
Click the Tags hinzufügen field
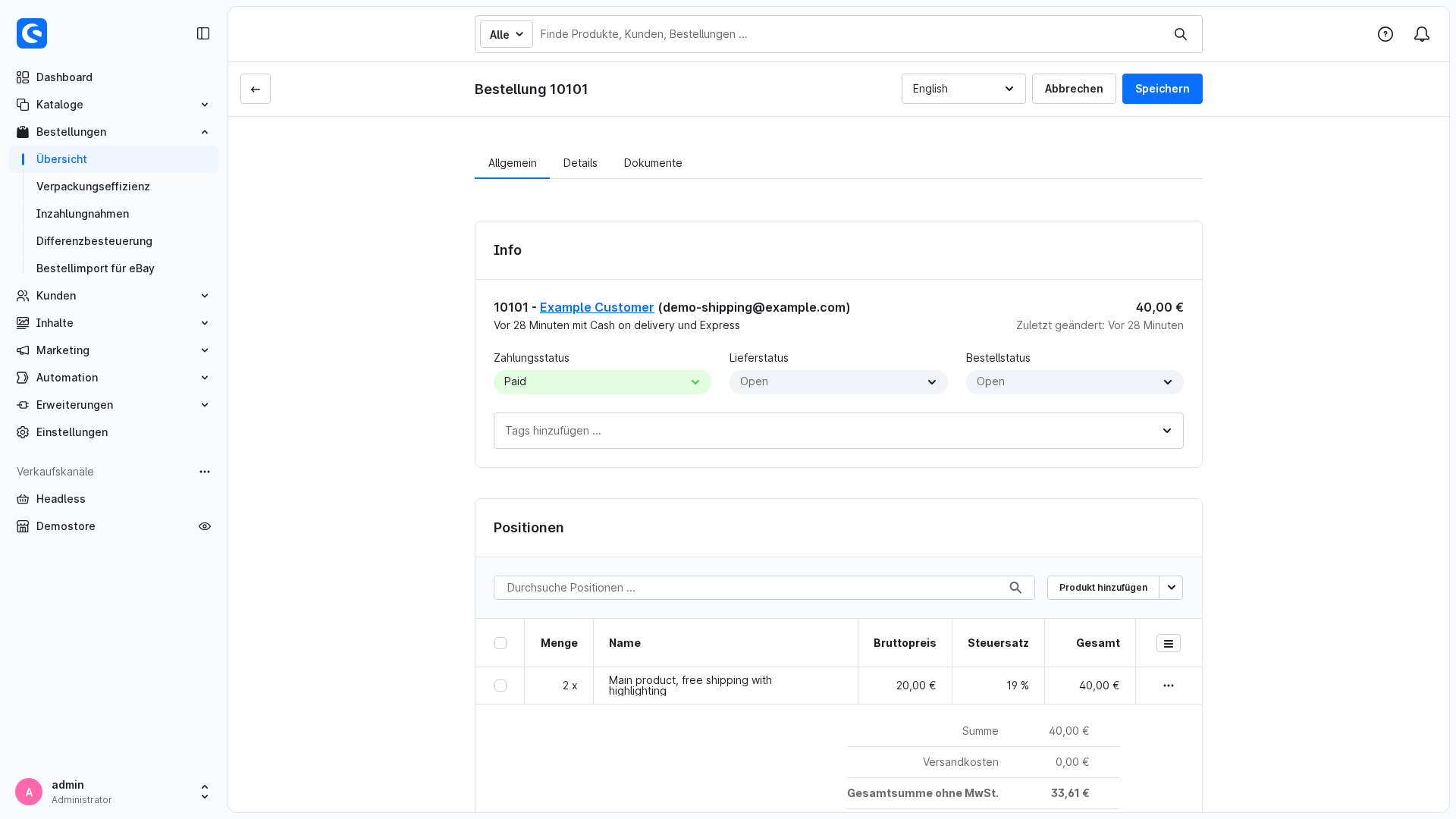(839, 431)
